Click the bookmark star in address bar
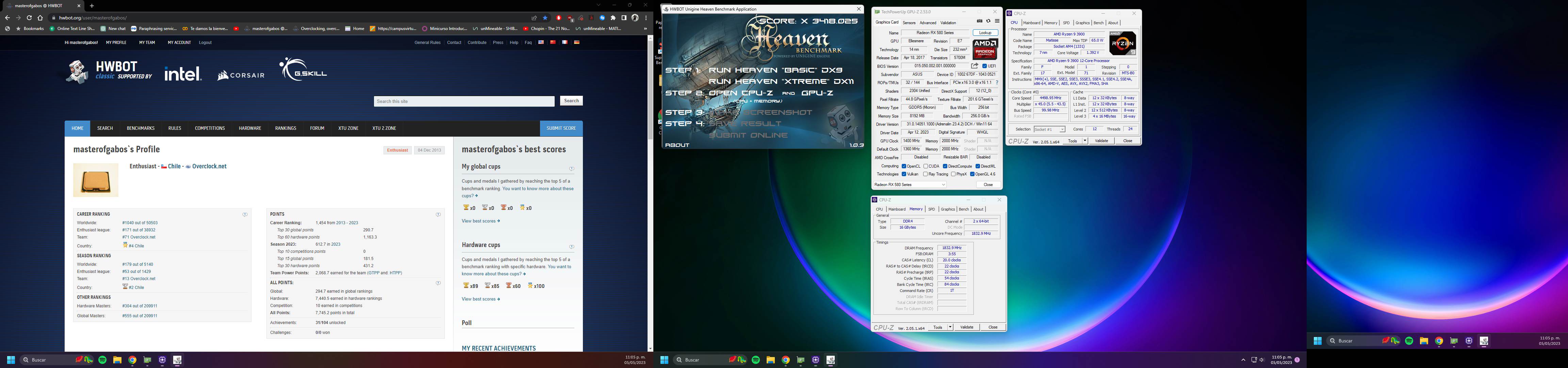Viewport: 1568px width, 368px height. click(545, 18)
